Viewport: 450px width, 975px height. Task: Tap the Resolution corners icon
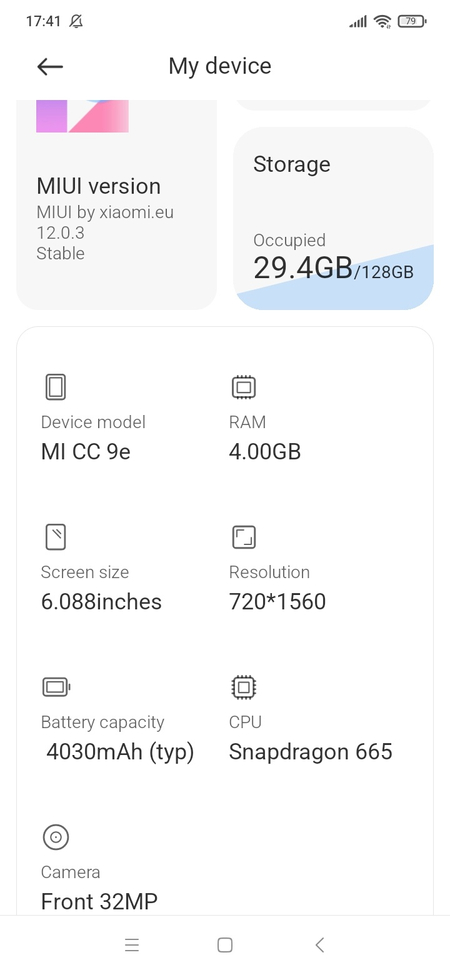tap(243, 537)
